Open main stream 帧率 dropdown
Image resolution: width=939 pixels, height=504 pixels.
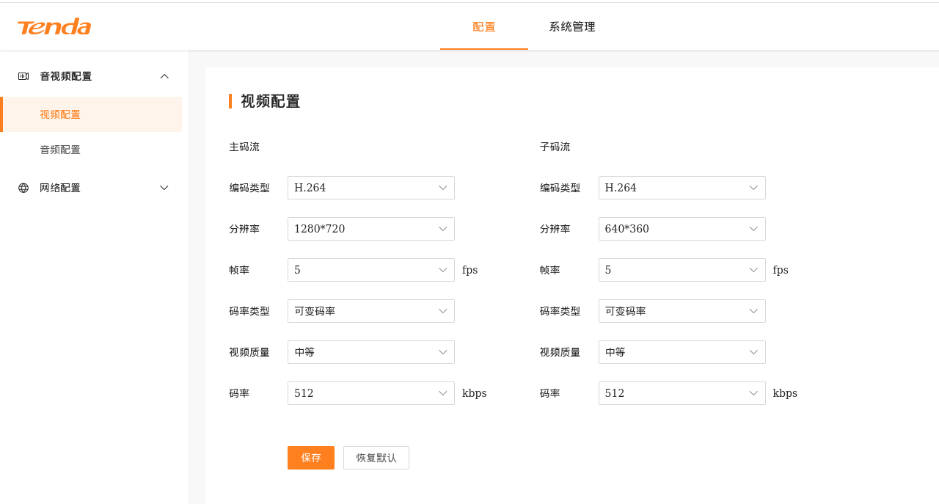click(370, 270)
